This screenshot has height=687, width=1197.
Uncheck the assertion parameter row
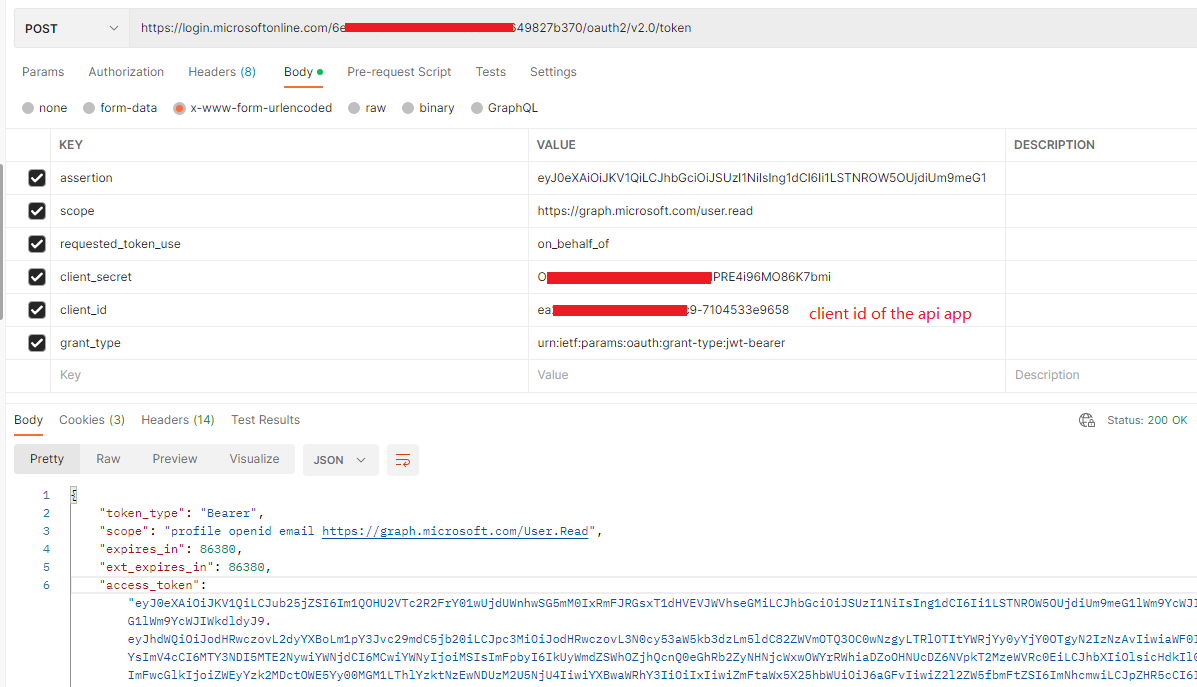pyautogui.click(x=36, y=177)
